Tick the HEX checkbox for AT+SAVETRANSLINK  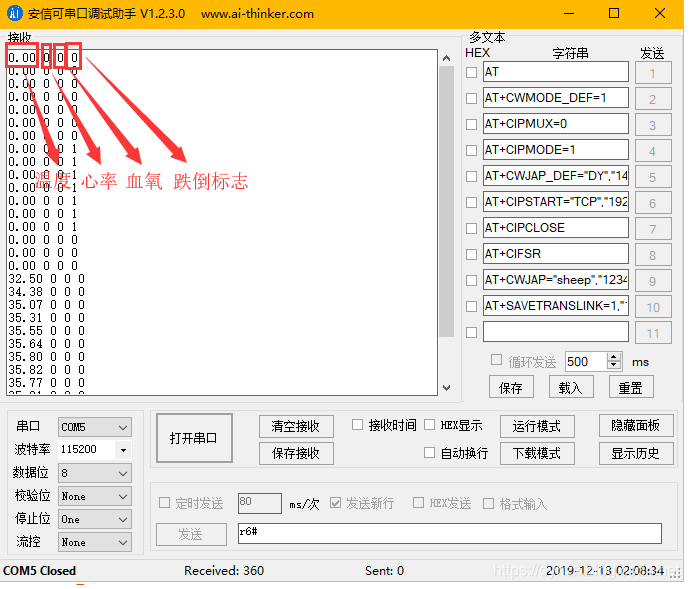(x=472, y=306)
